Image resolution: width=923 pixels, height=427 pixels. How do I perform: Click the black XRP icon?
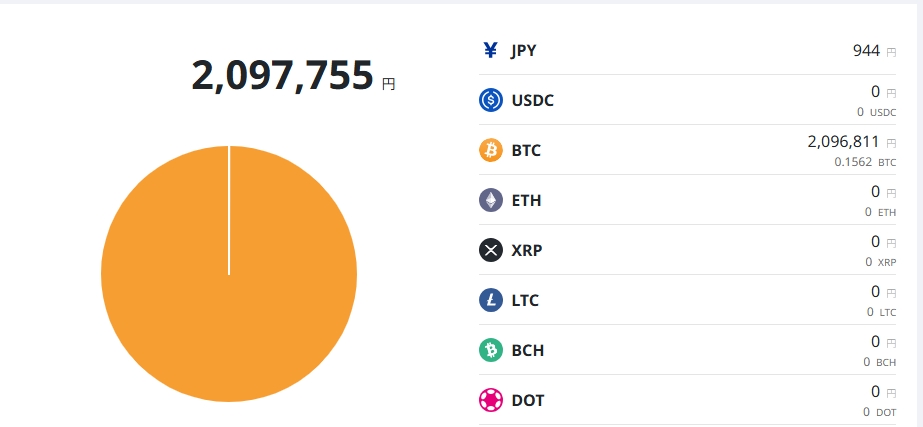click(491, 250)
